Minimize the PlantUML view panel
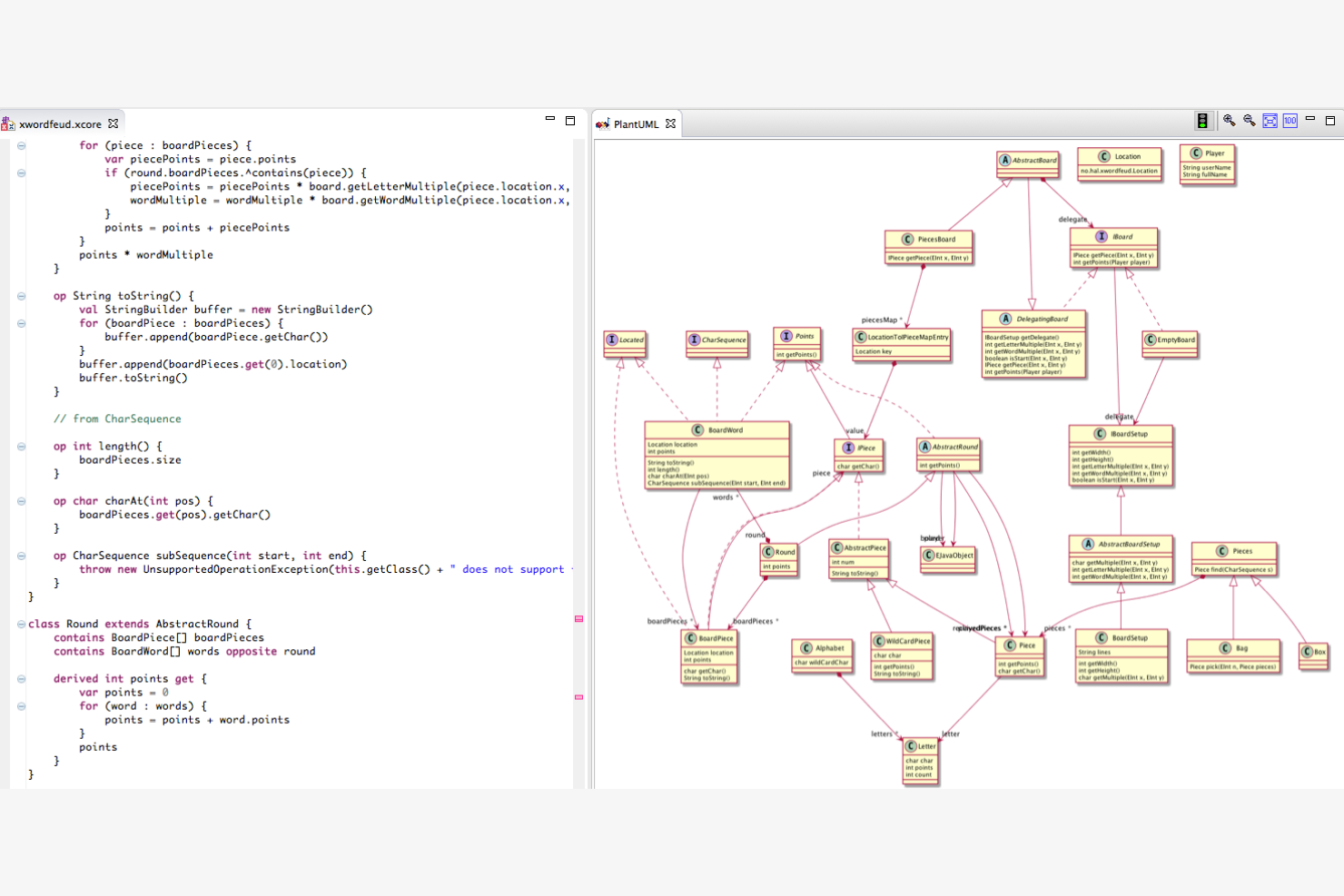 click(1310, 120)
